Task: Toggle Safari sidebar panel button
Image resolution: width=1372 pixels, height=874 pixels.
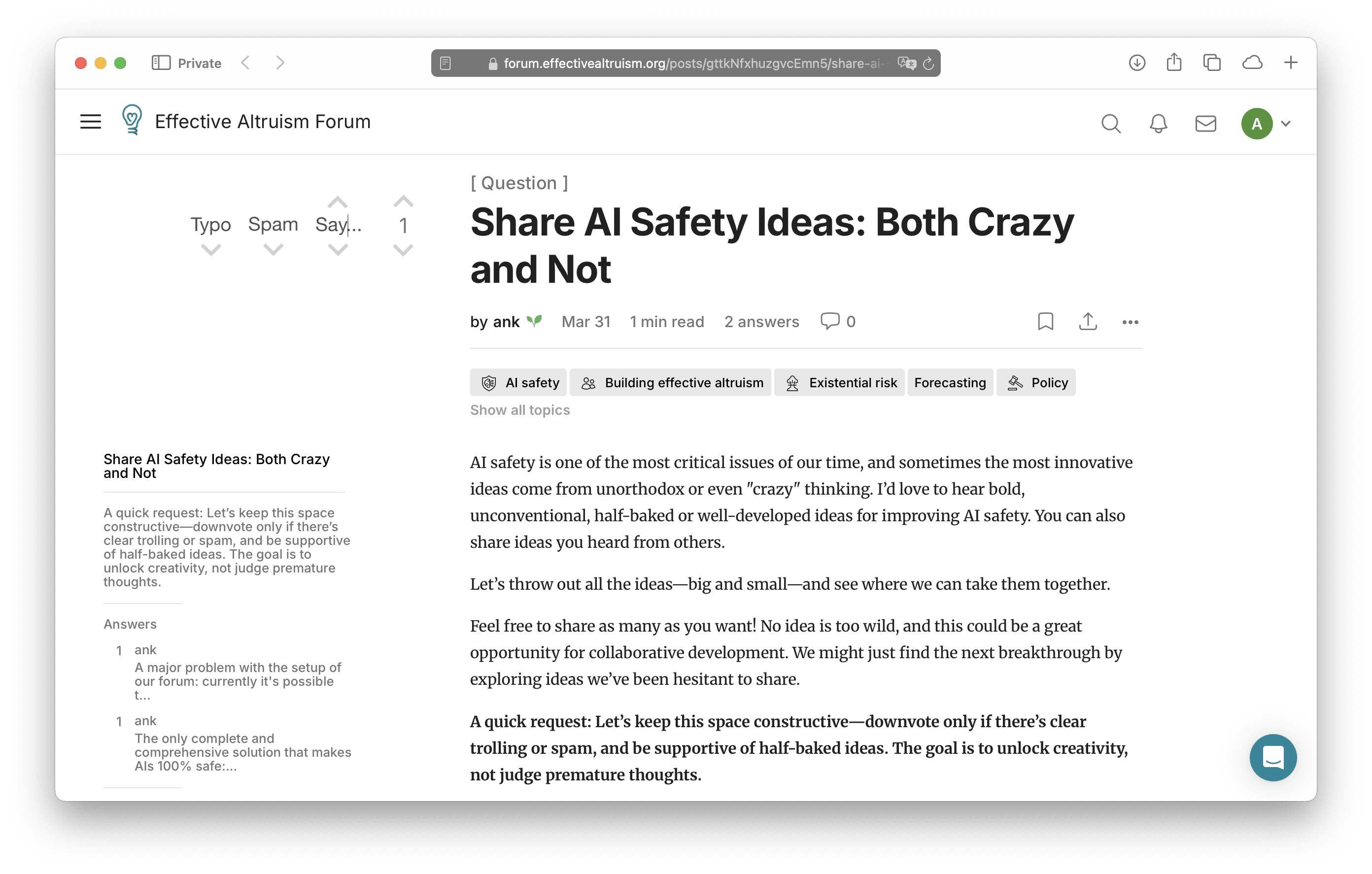Action: point(161,63)
